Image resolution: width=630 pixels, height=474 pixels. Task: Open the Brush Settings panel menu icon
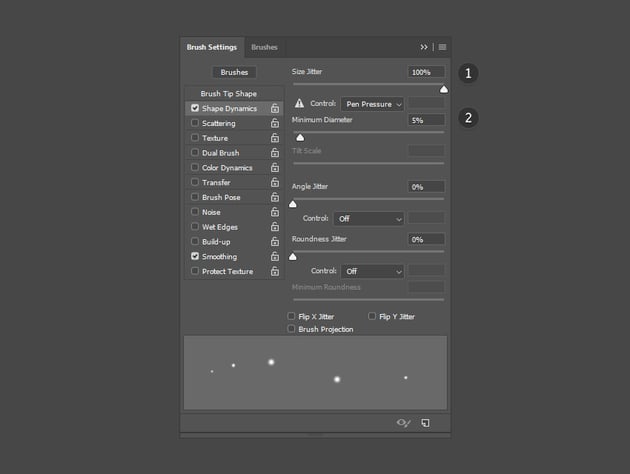coord(442,47)
